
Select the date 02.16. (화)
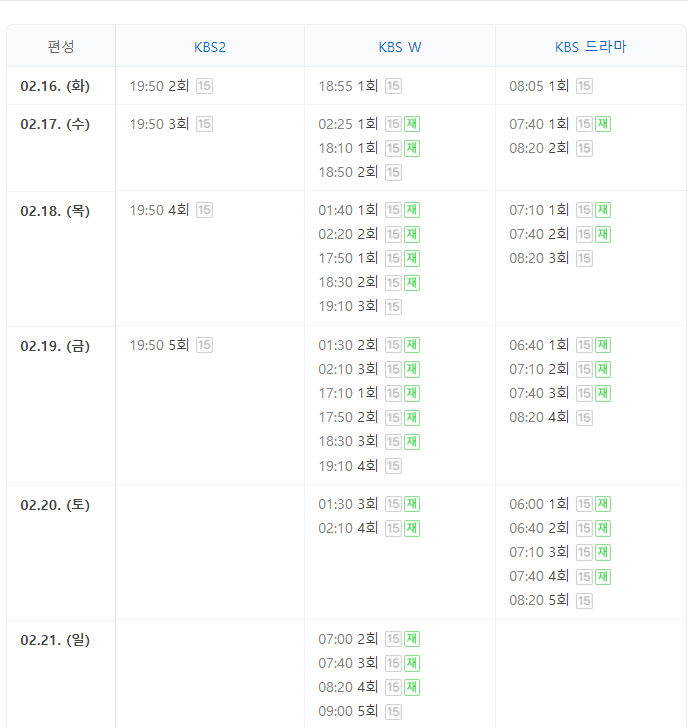pyautogui.click(x=55, y=86)
